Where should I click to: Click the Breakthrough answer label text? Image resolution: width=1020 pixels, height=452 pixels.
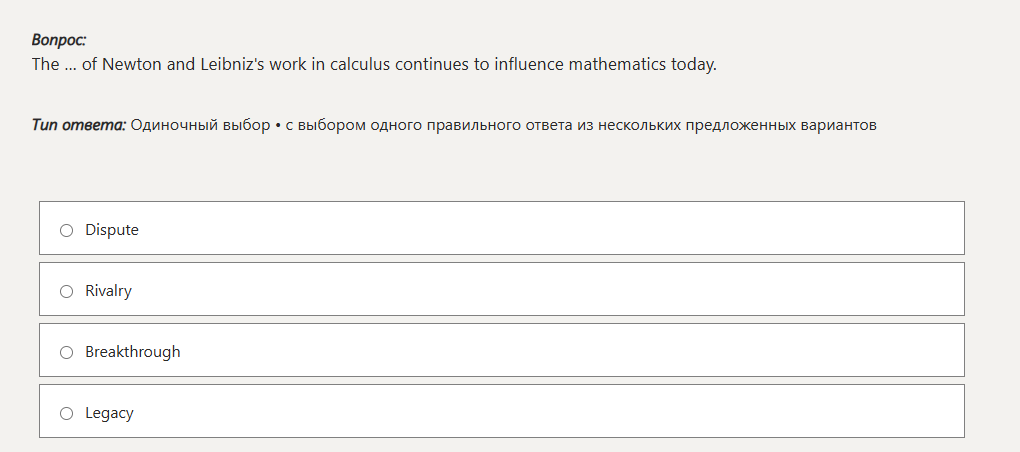tap(133, 352)
